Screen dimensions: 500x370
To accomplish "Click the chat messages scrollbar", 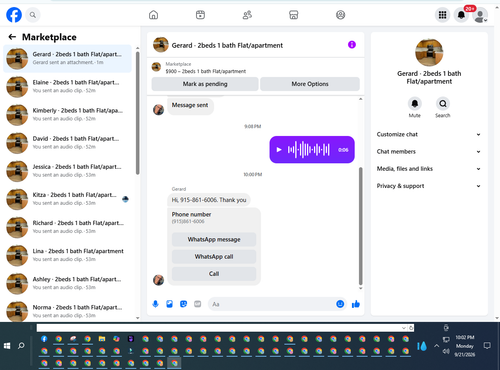I will (360, 227).
